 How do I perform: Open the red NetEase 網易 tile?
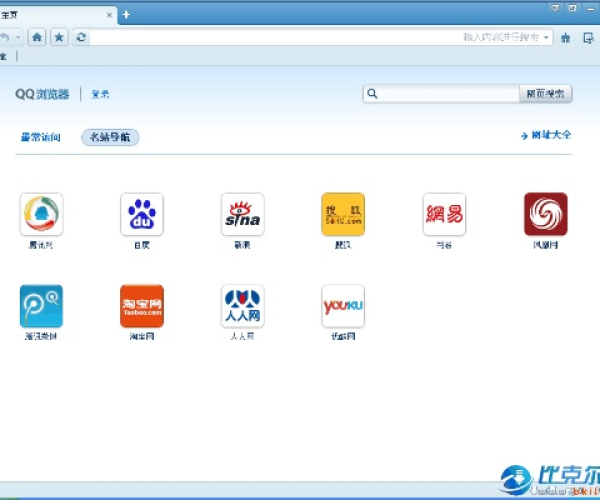444,214
